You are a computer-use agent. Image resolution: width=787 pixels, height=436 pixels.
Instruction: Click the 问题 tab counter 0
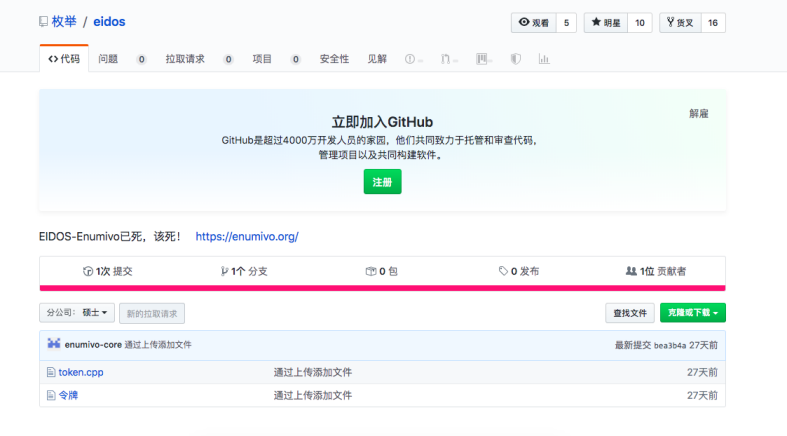click(x=142, y=59)
